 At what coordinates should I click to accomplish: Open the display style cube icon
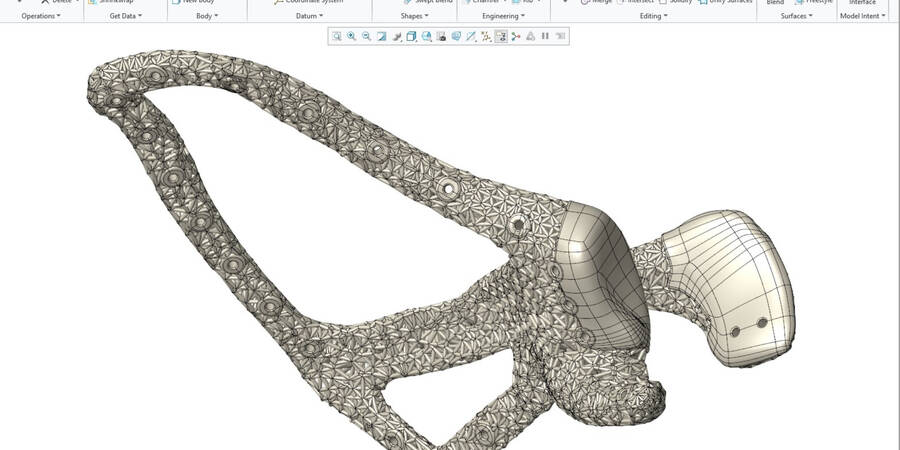point(412,36)
